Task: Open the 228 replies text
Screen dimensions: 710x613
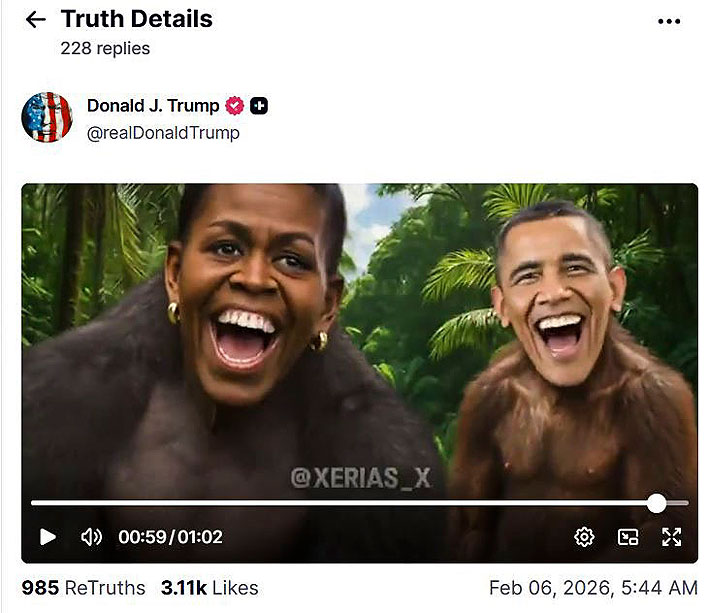Action: coord(105,48)
